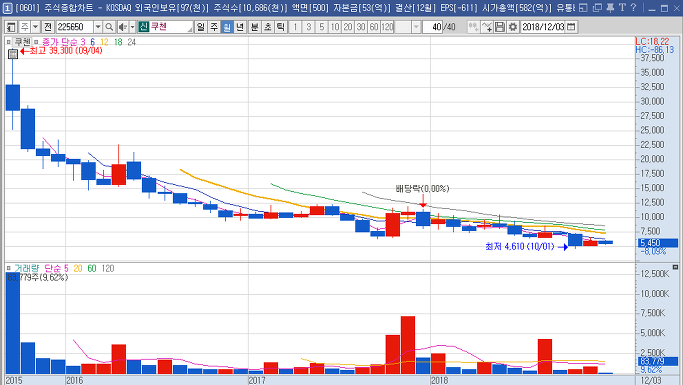Click the line indicator add icon
Screen dimensions: 683x385
(x=487, y=27)
